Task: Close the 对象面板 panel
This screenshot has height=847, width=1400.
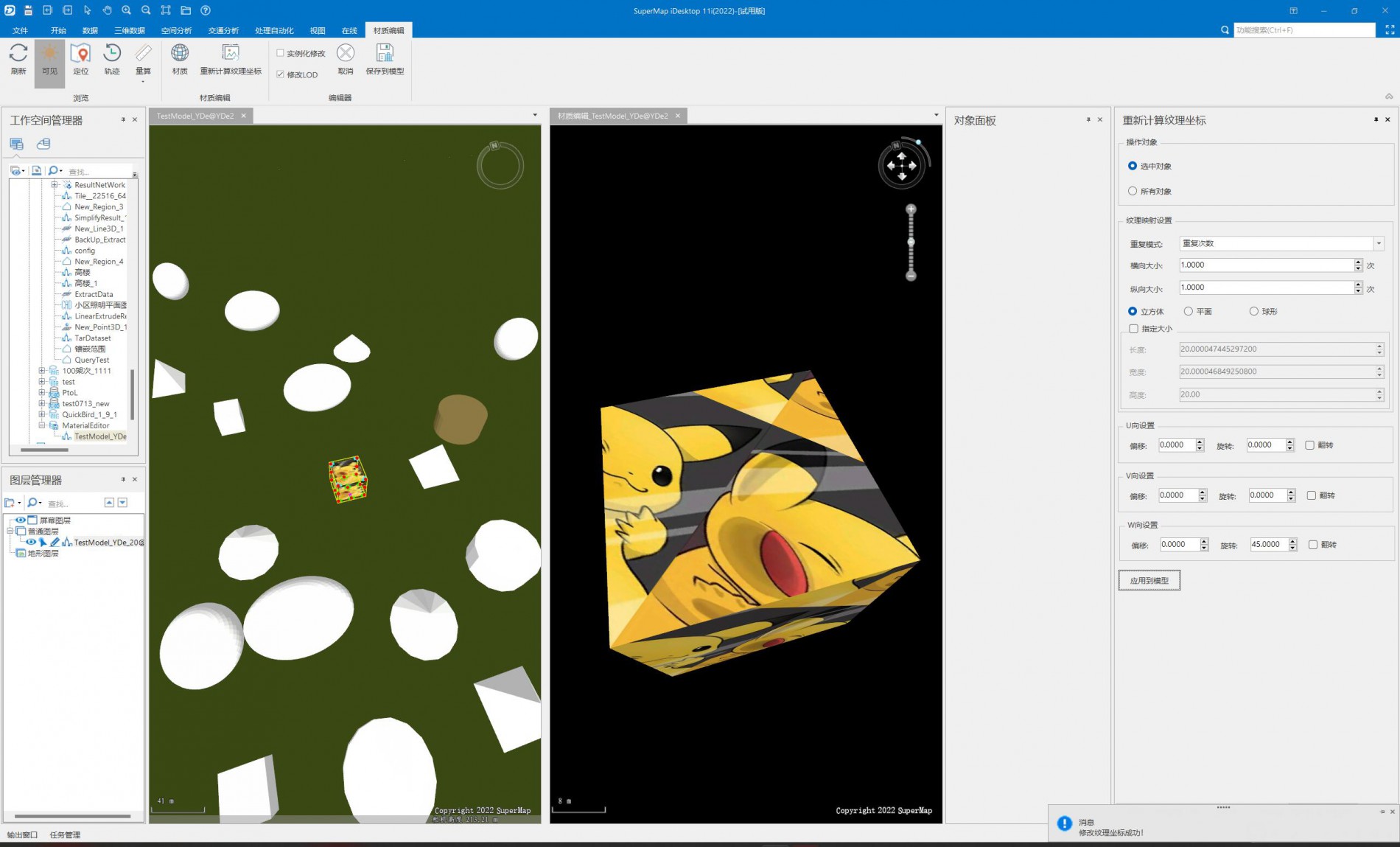Action: pyautogui.click(x=1100, y=119)
